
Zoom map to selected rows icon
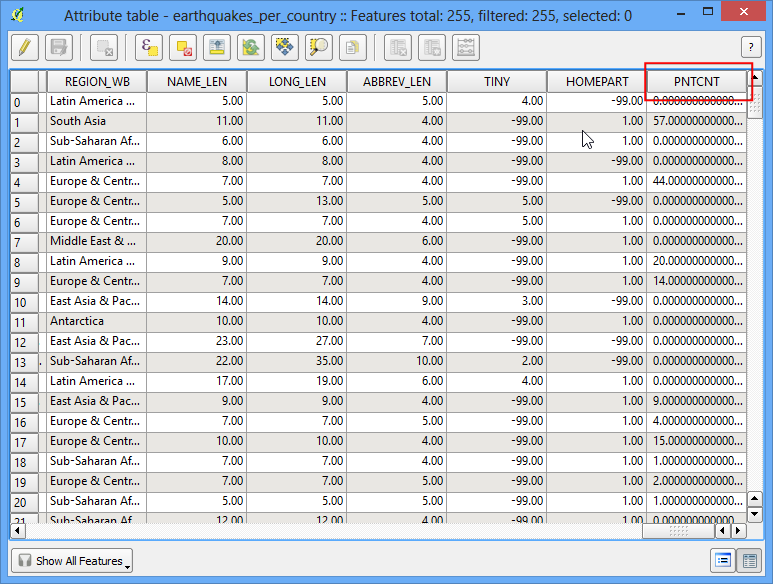(x=319, y=48)
